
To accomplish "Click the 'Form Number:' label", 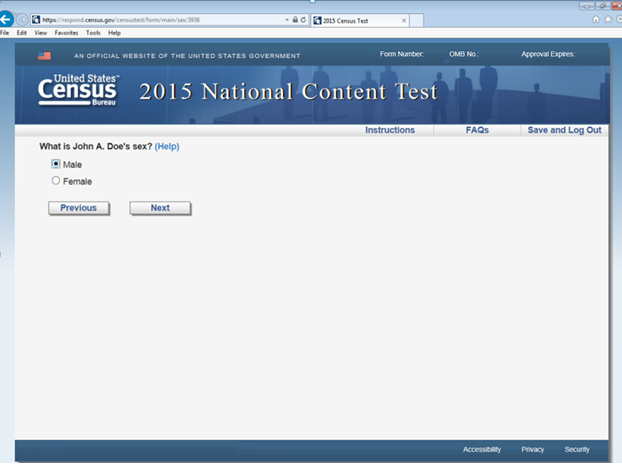I will (401, 54).
